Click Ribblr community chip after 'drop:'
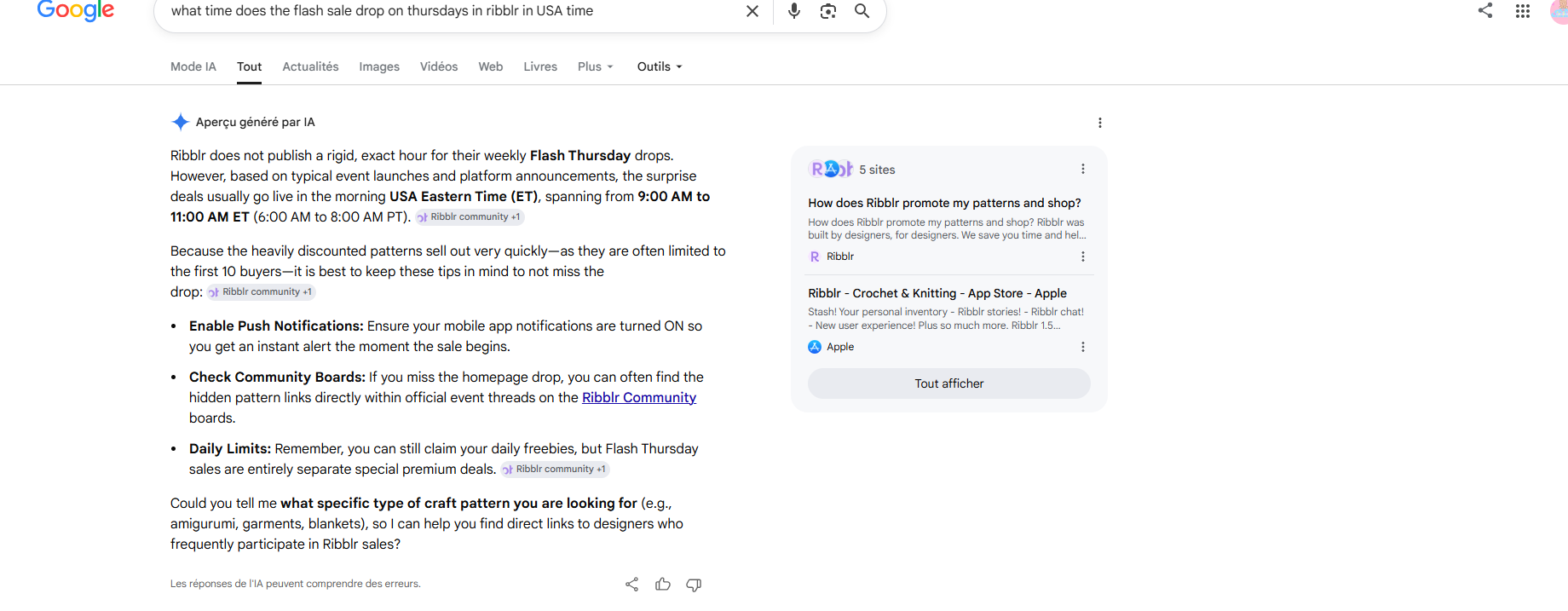Viewport: 1568px width, 611px height. [262, 292]
